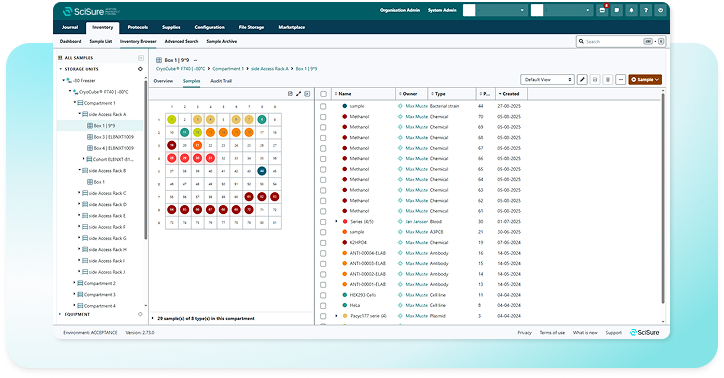Open the help question mark icon
724x378 pixels.
click(646, 10)
